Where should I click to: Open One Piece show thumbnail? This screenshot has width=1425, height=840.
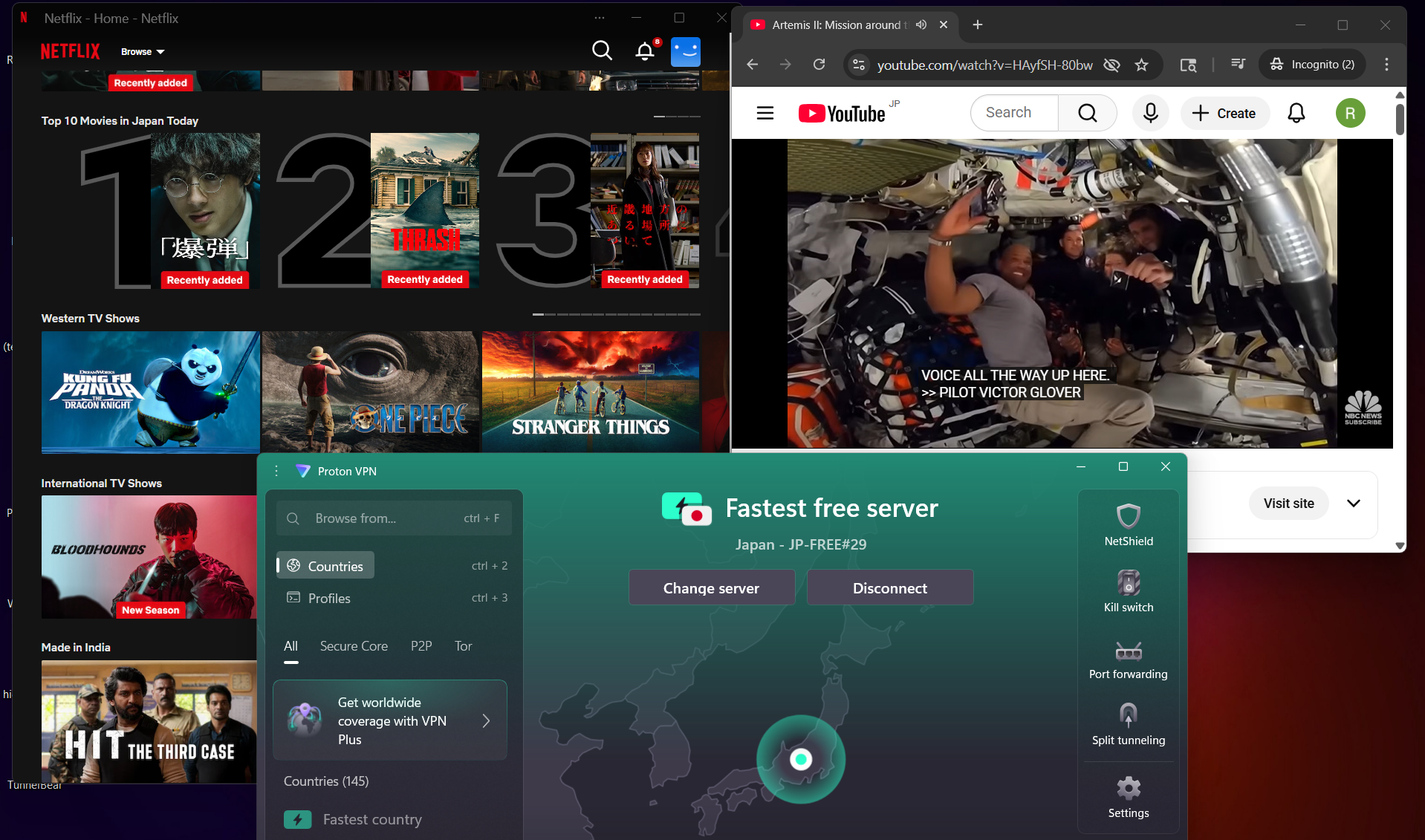[371, 392]
